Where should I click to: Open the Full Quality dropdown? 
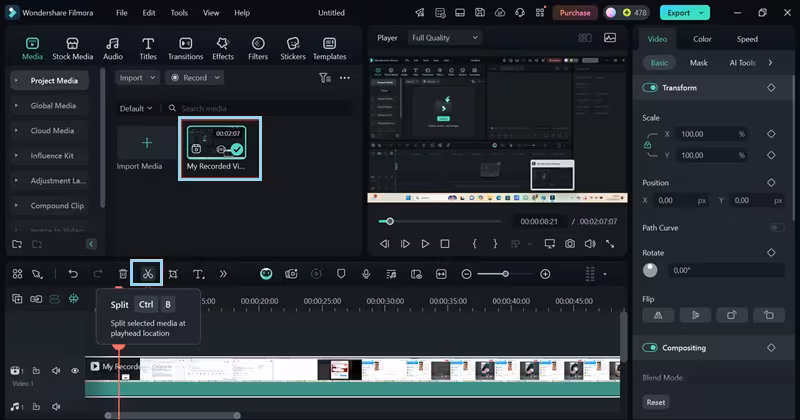(x=445, y=38)
